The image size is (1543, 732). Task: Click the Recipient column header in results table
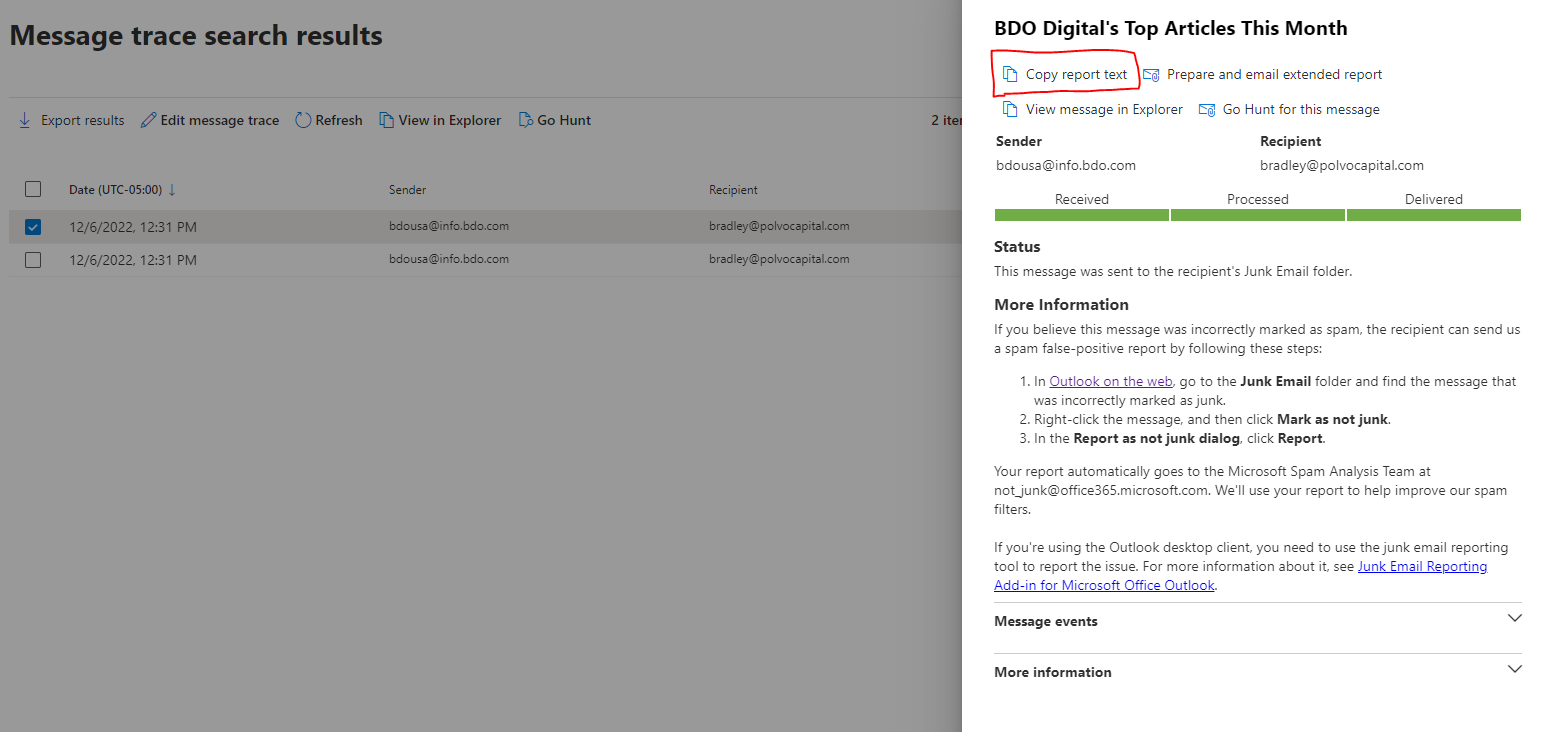[733, 190]
